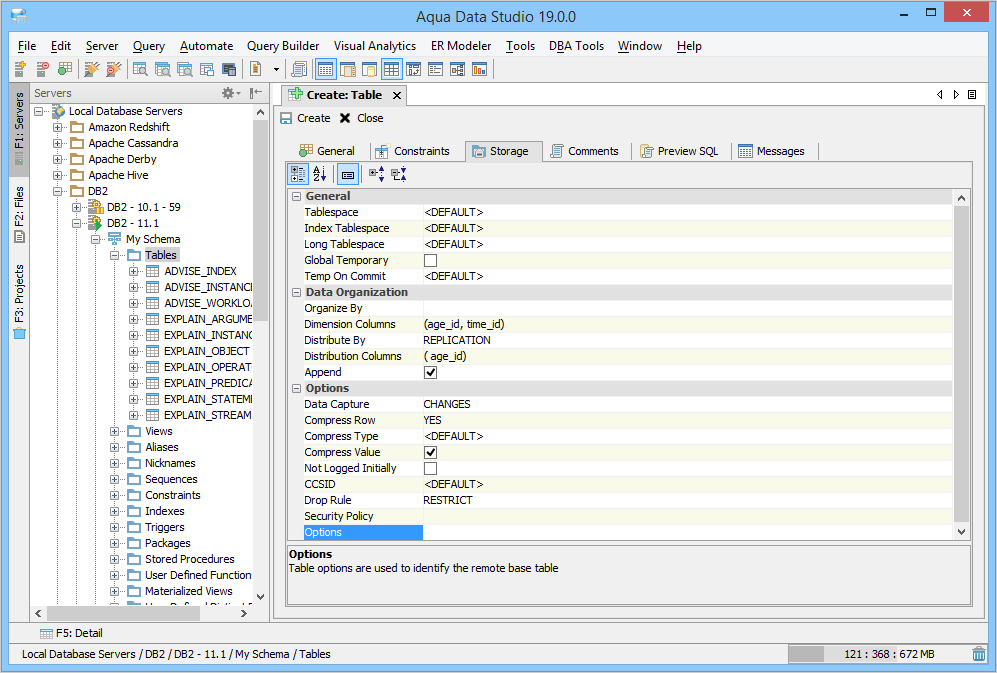This screenshot has height=673, width=997.
Task: Click the collapse all properties icon
Action: (x=399, y=174)
